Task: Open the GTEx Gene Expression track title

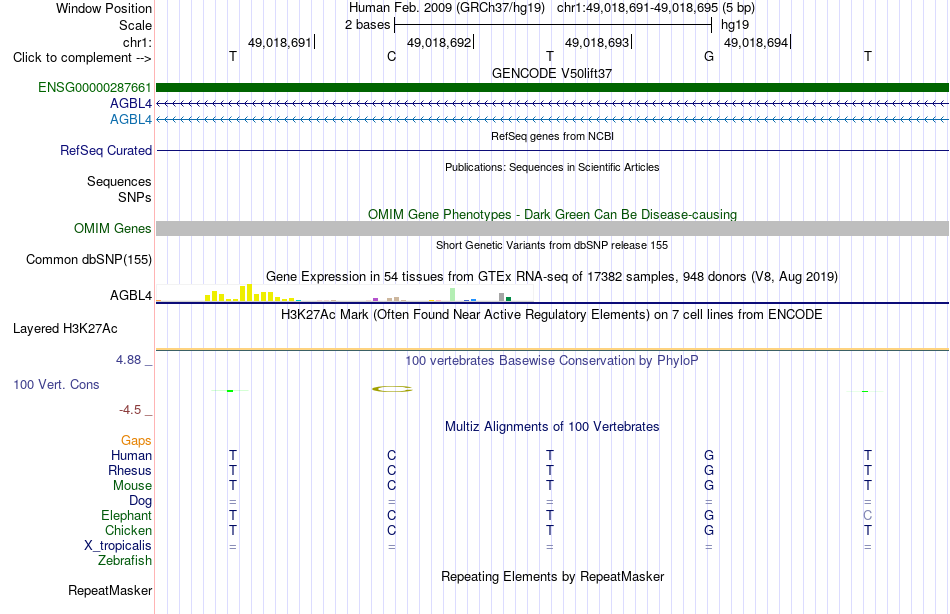Action: (552, 277)
